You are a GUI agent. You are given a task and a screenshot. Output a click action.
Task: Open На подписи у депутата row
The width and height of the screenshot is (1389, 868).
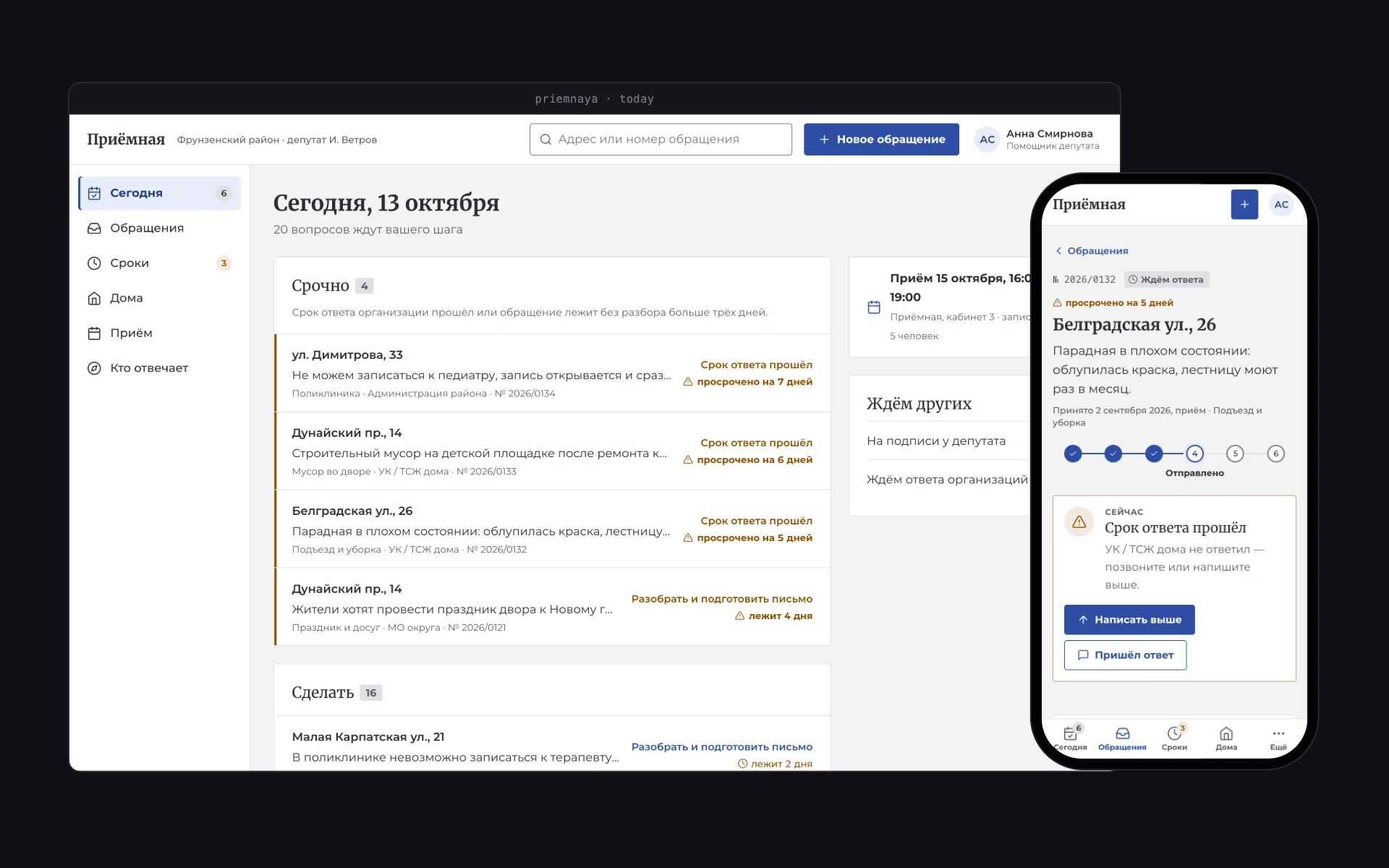pos(948,441)
